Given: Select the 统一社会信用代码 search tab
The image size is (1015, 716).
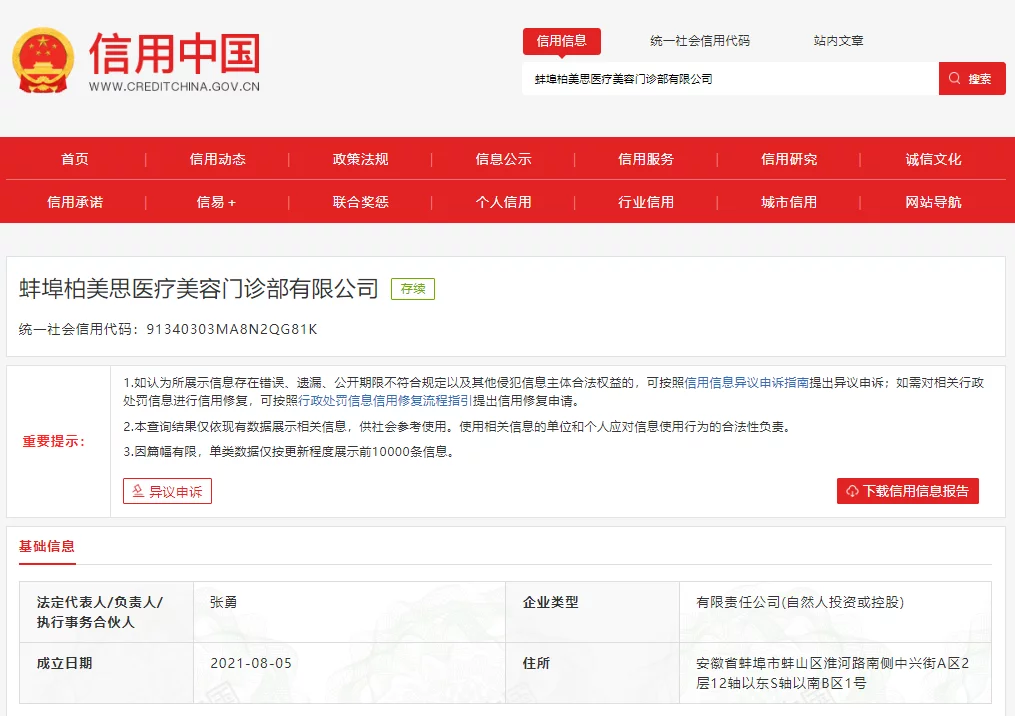Looking at the screenshot, I should [700, 41].
